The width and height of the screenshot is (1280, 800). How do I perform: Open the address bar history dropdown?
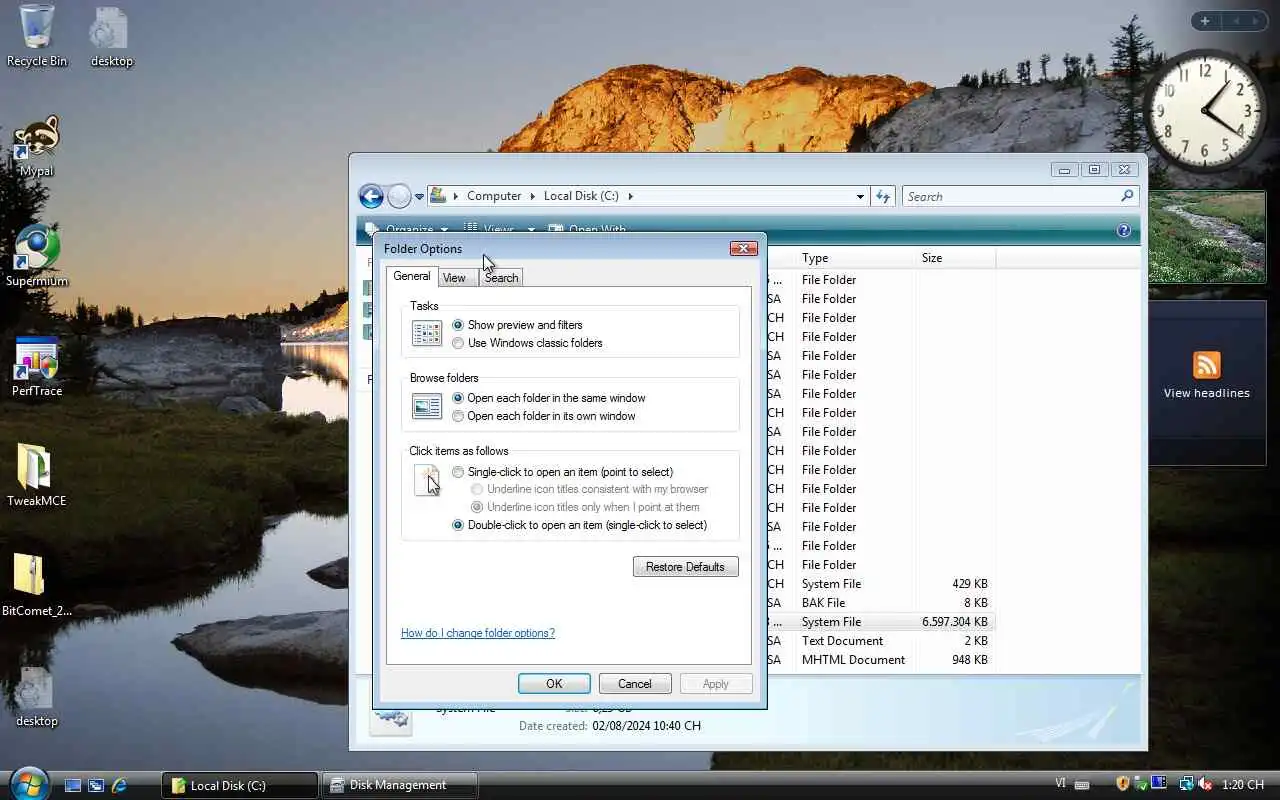[860, 197]
